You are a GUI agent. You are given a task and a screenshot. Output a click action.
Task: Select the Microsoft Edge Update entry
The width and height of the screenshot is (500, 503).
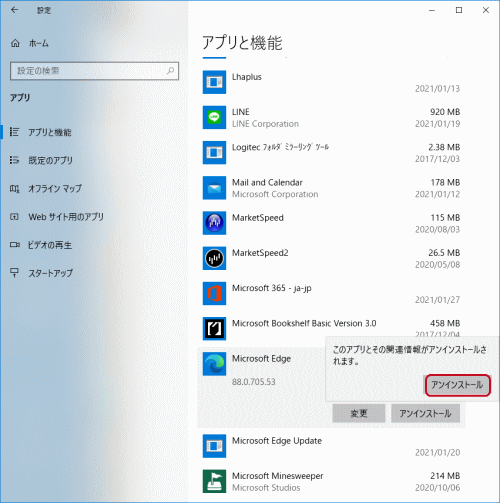(277, 441)
